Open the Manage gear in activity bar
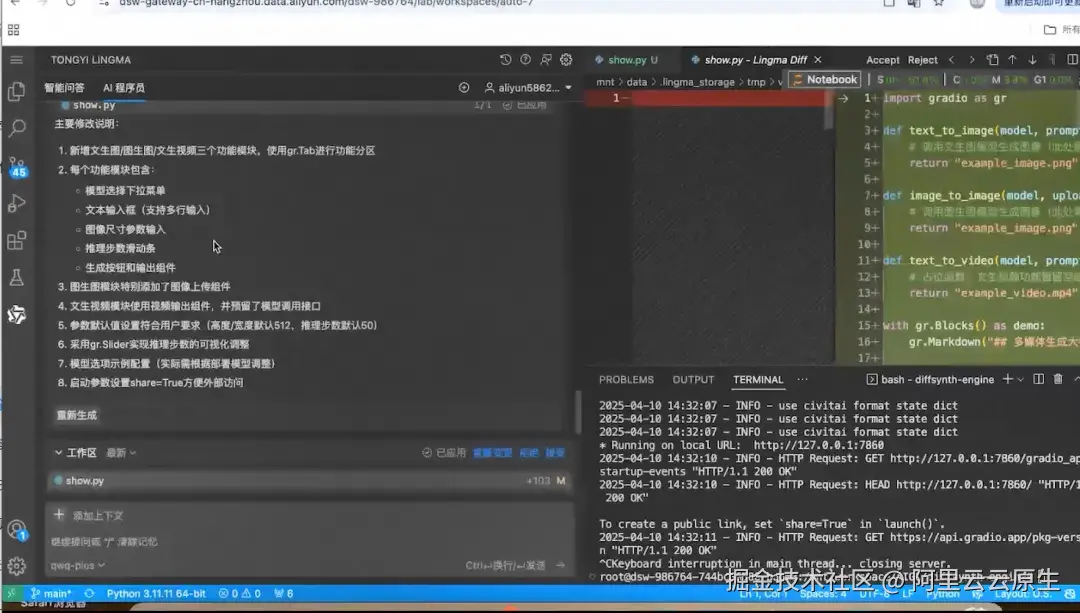 point(17,565)
